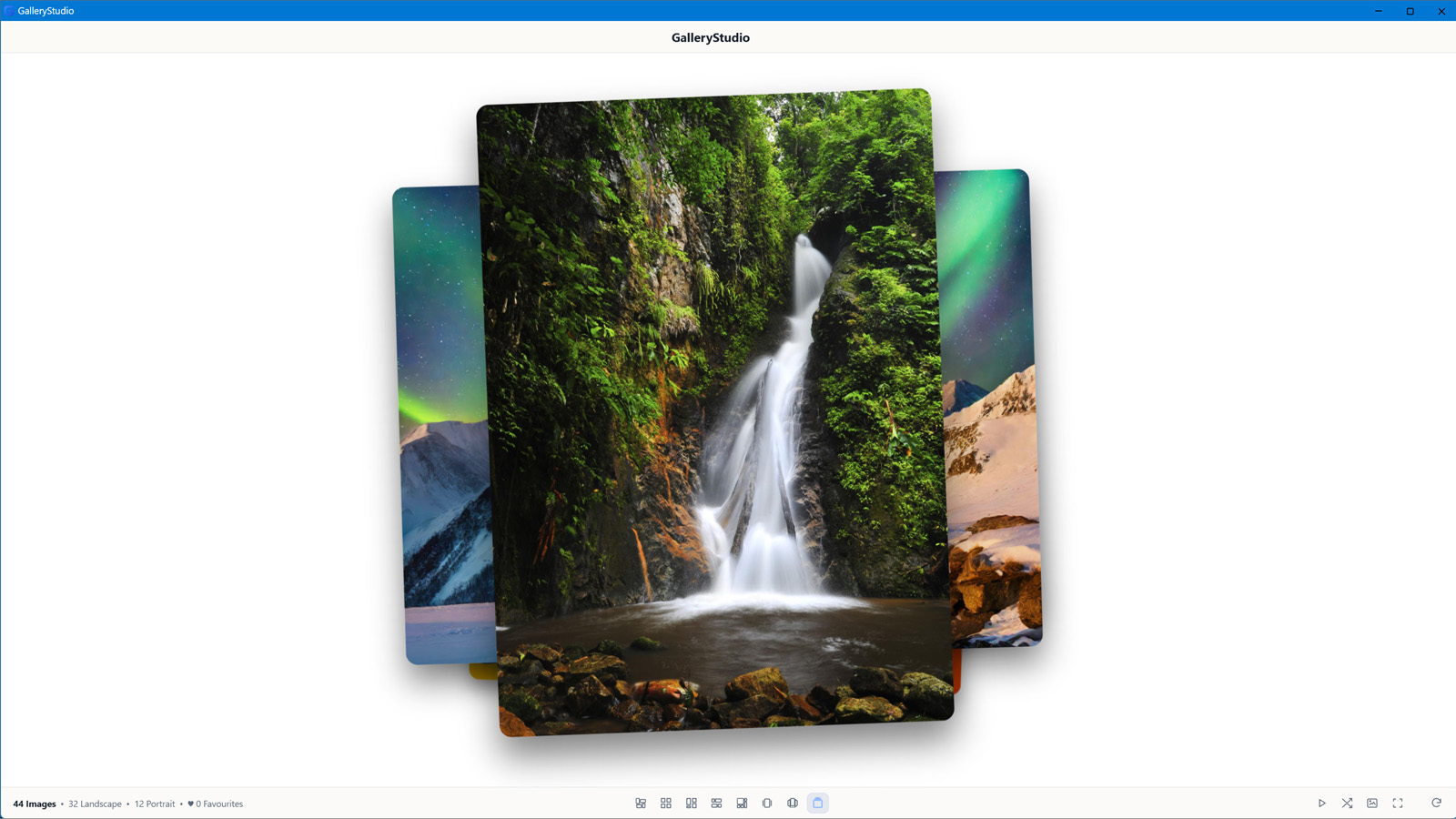The height and width of the screenshot is (819, 1456).
Task: Shuffle the gallery images
Action: coord(1348,804)
